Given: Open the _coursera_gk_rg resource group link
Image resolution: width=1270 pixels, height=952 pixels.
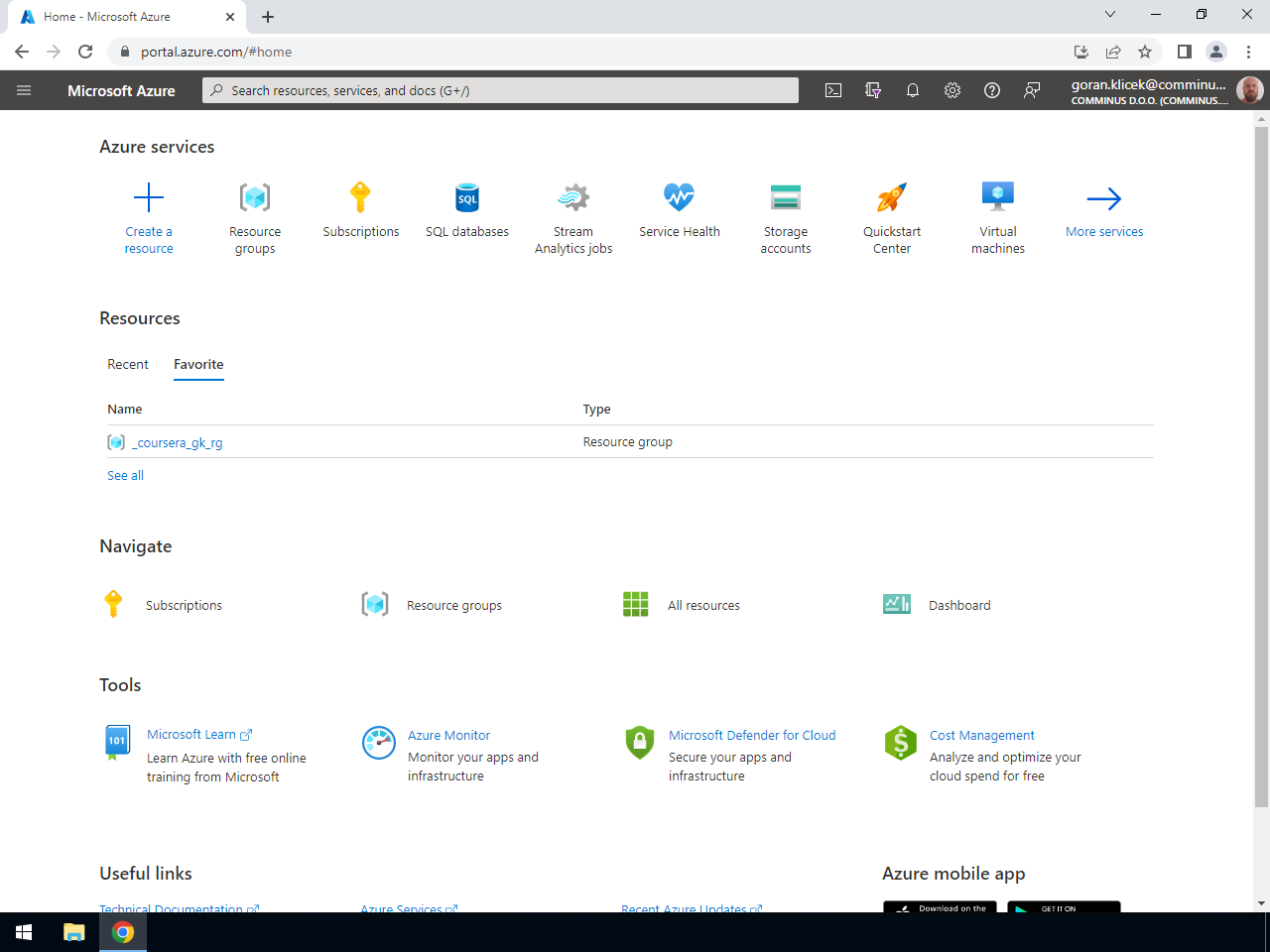Looking at the screenshot, I should pyautogui.click(x=178, y=443).
